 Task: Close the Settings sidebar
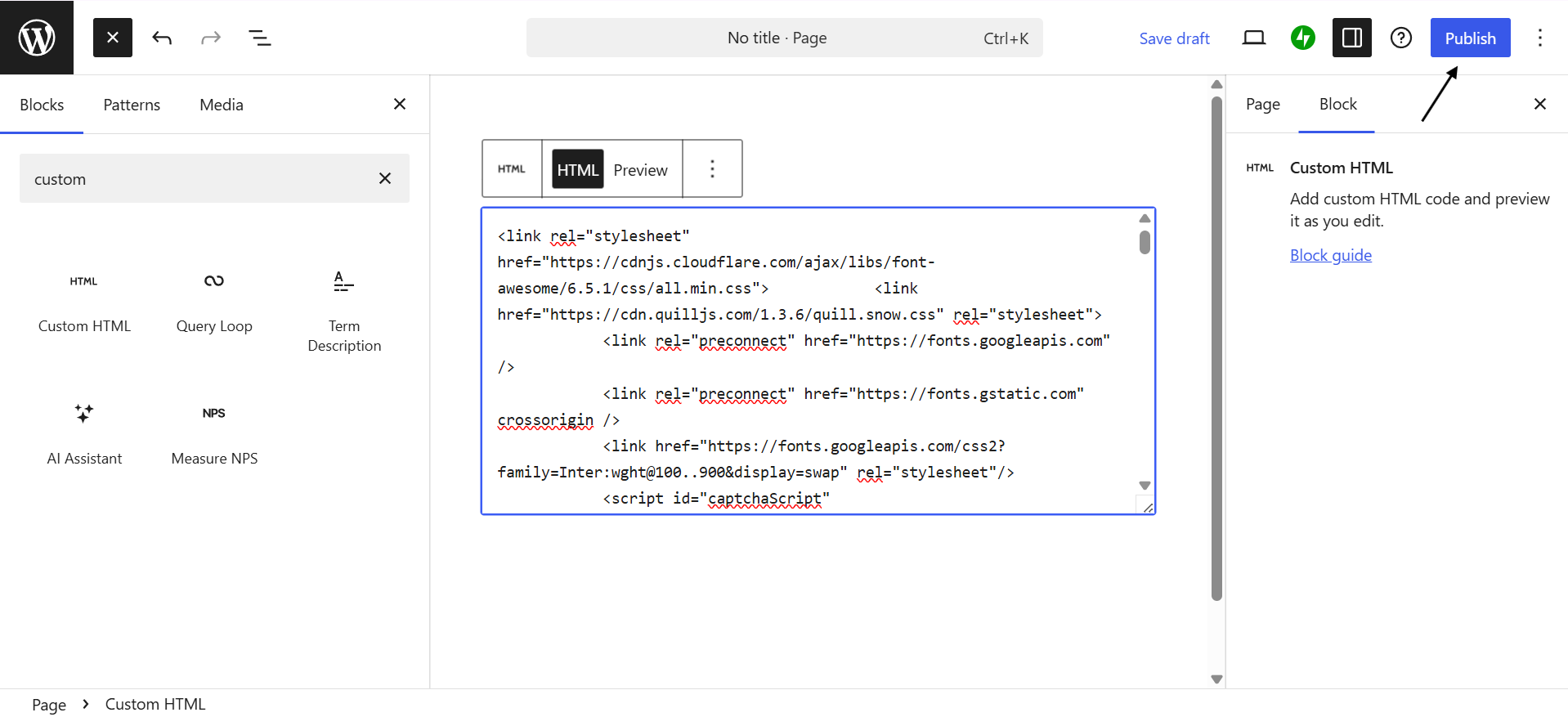tap(1540, 104)
